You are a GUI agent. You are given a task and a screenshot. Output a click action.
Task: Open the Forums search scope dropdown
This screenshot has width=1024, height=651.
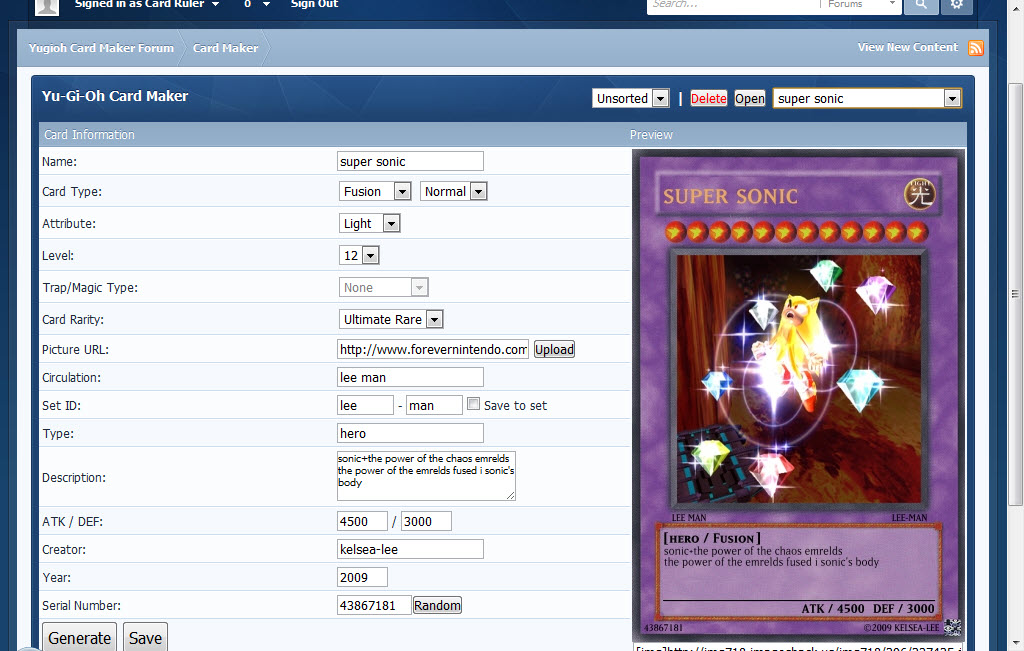coord(861,4)
